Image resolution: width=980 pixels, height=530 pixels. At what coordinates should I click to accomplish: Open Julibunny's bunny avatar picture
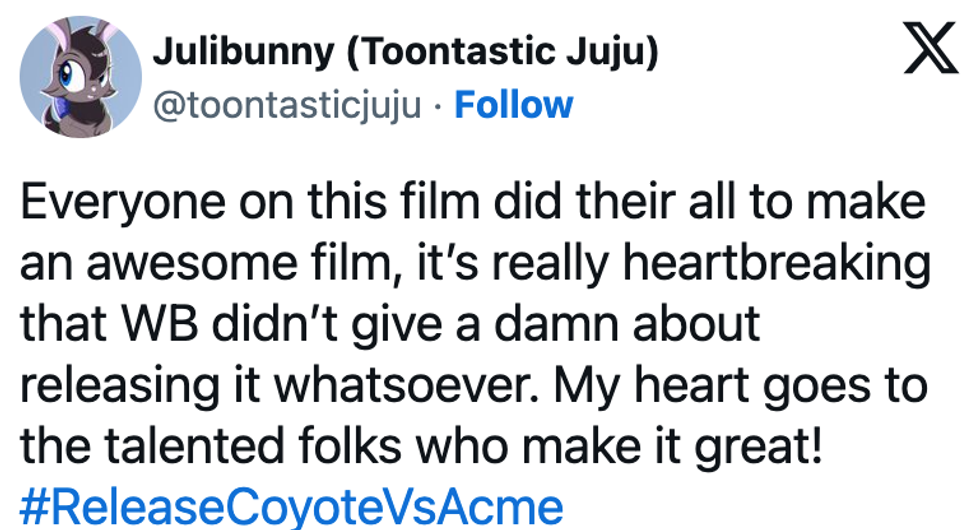[x=81, y=74]
